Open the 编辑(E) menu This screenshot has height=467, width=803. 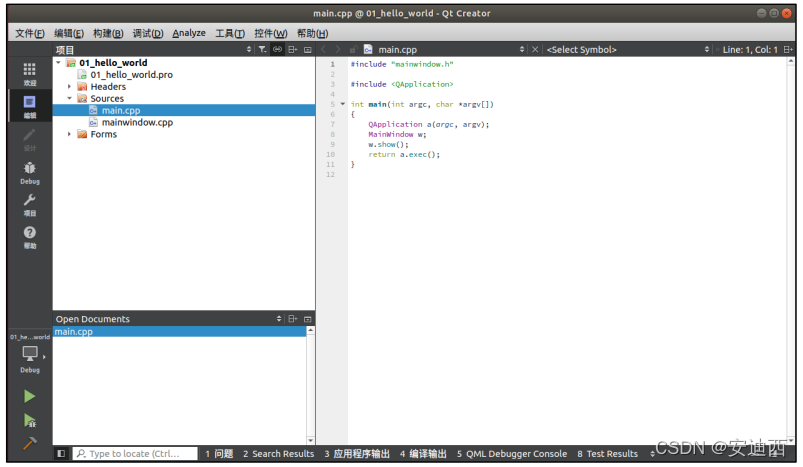coord(69,33)
